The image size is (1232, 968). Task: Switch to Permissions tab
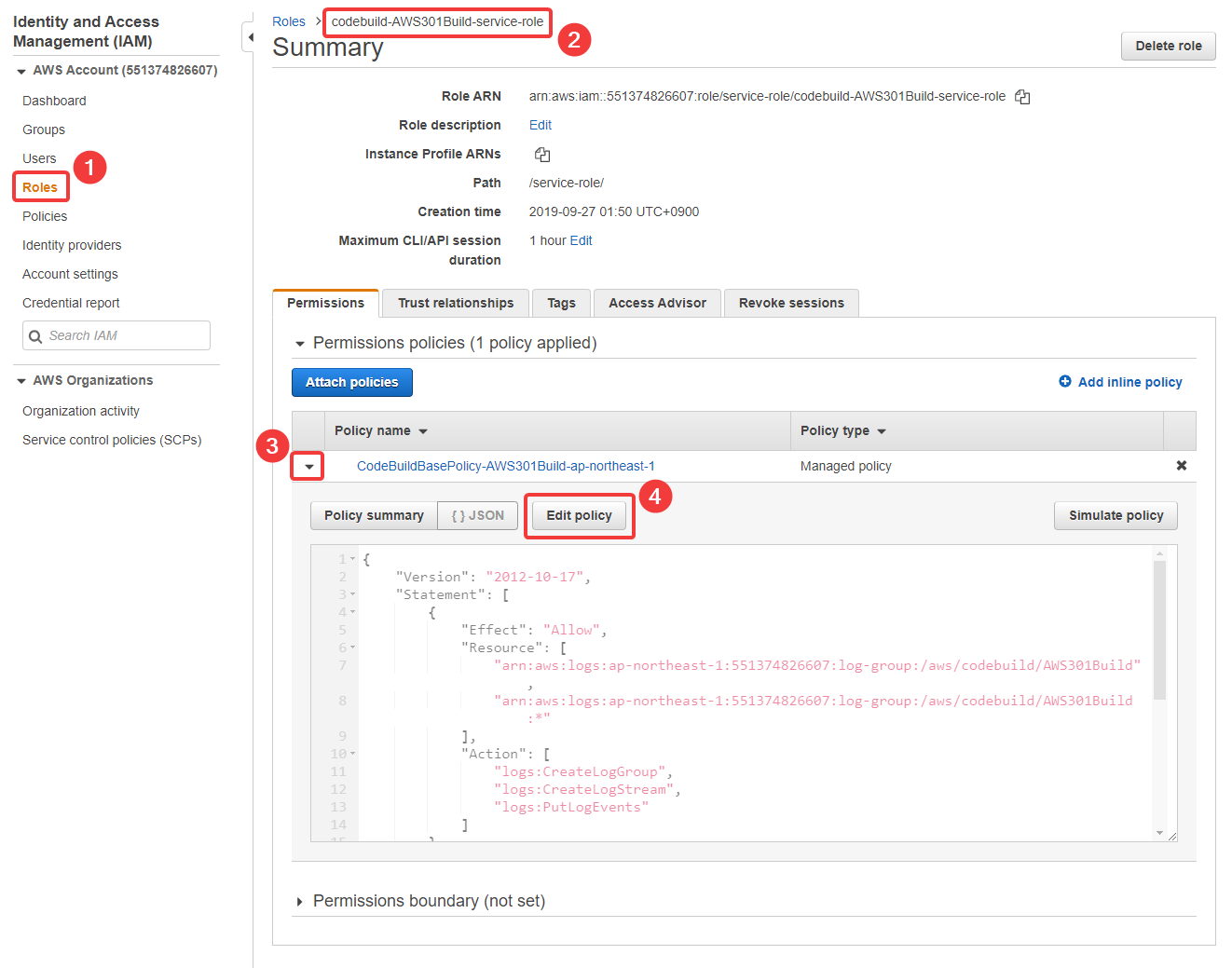(325, 303)
